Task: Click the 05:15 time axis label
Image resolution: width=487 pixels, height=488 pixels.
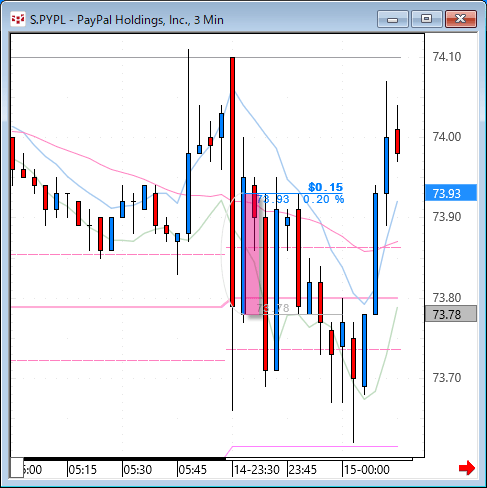Action: click(x=82, y=470)
